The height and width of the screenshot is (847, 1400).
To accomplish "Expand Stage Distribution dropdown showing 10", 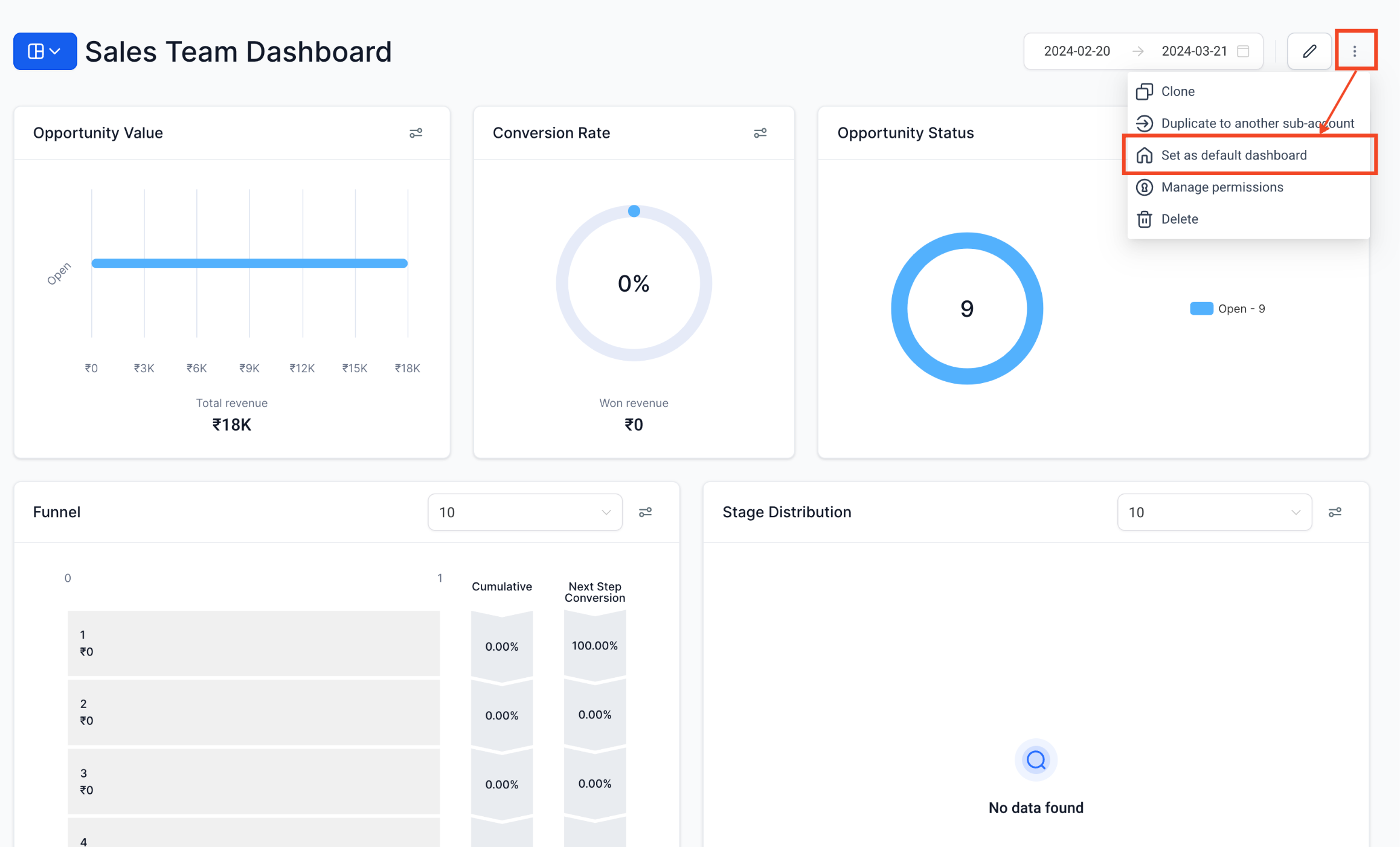I will 1215,512.
